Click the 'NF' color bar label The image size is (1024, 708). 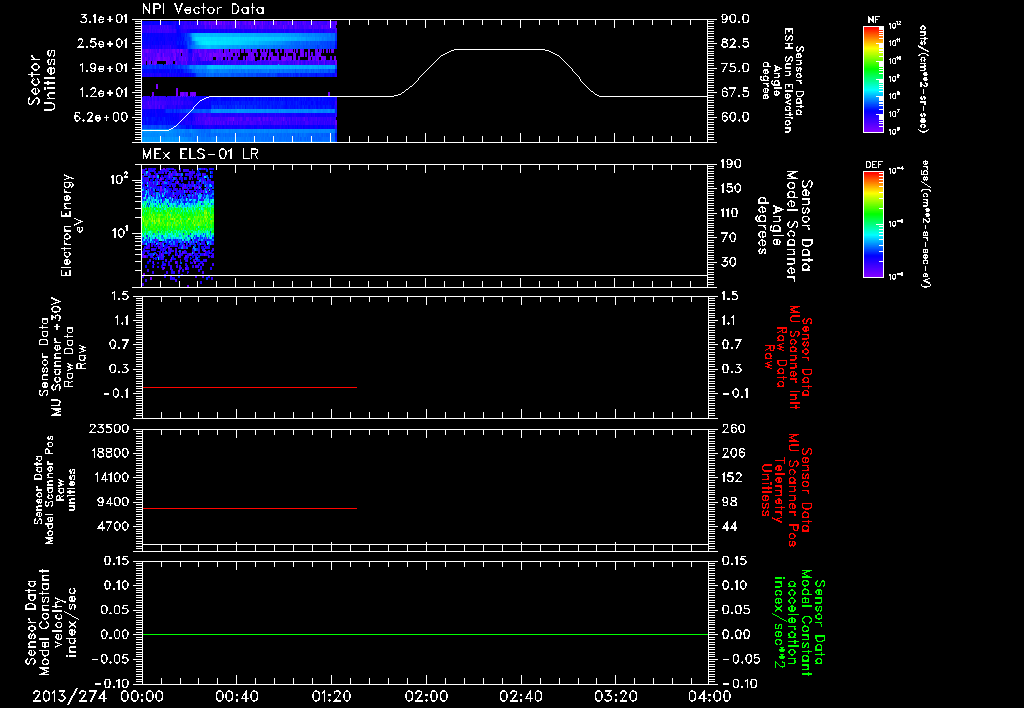[x=873, y=20]
